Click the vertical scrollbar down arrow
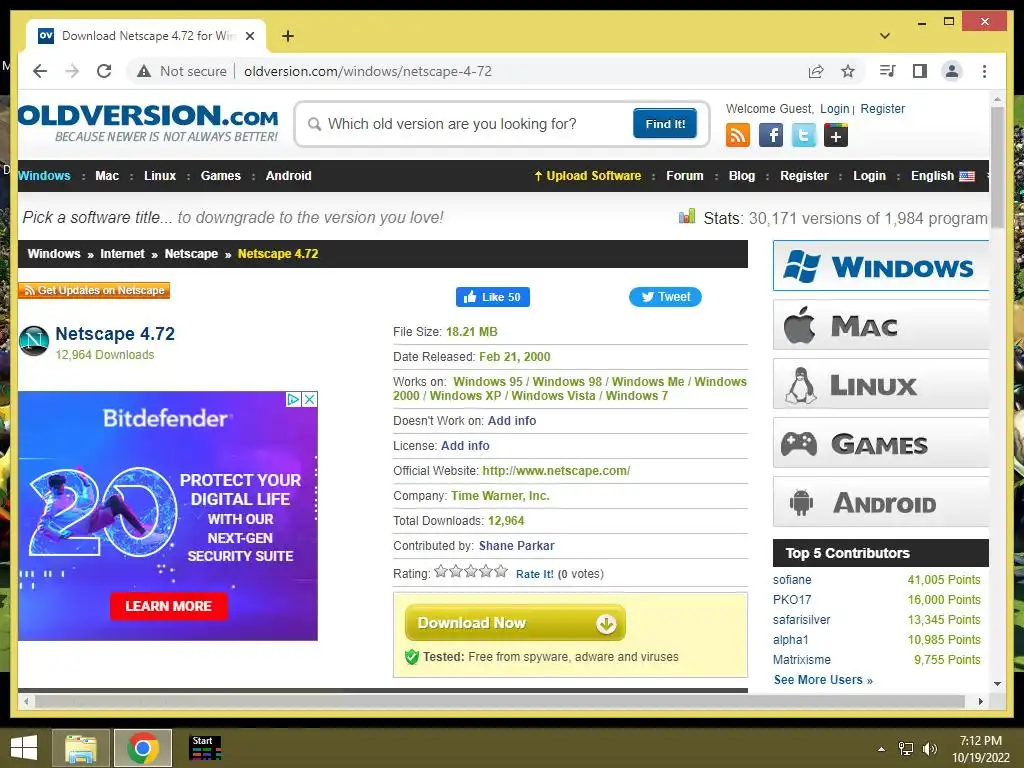Viewport: 1024px width, 768px height. (x=997, y=684)
